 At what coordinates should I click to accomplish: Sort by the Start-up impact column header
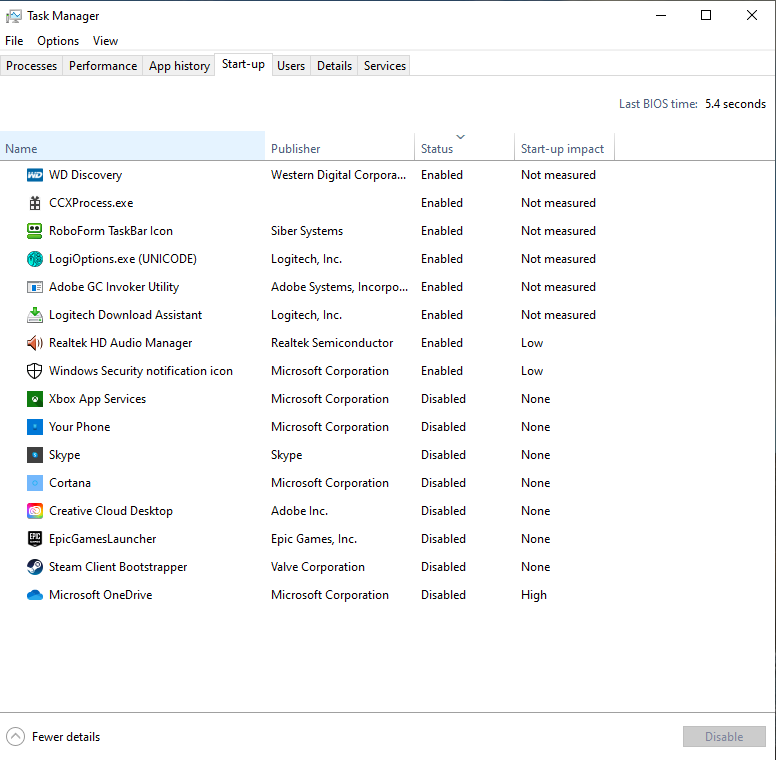pos(564,146)
